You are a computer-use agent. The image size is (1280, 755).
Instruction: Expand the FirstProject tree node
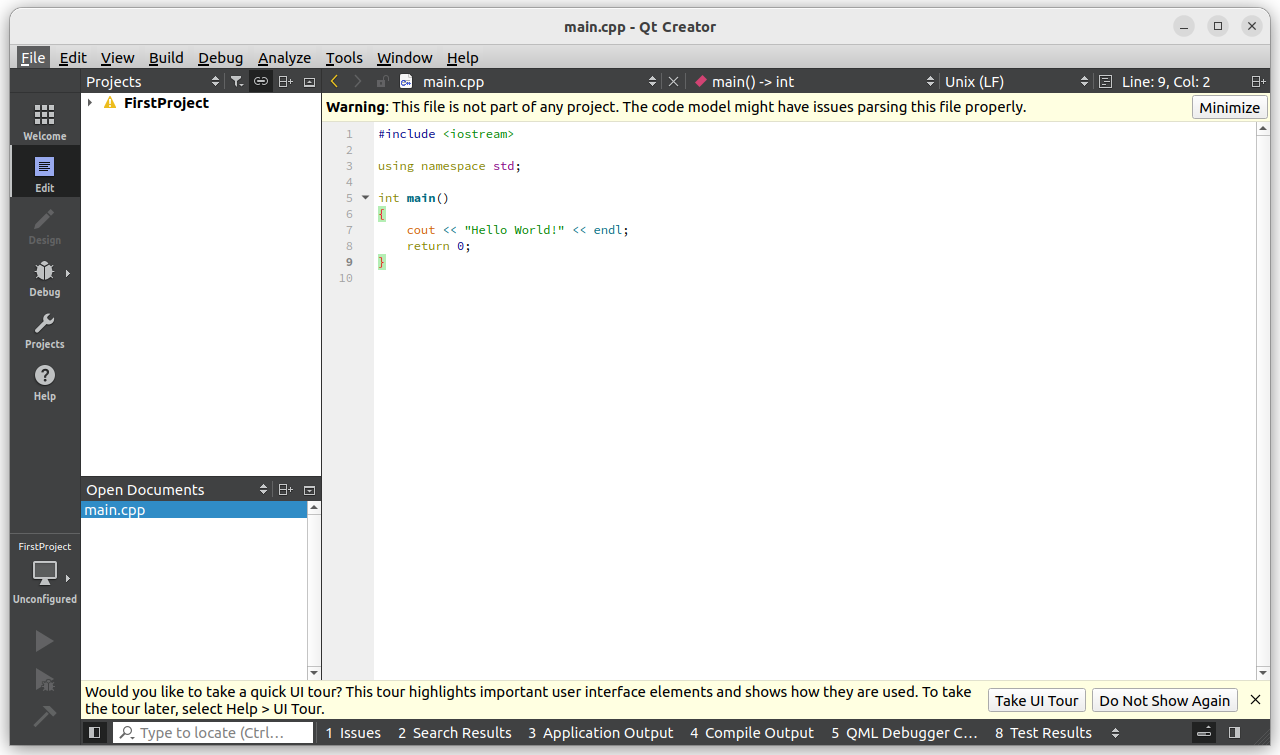[x=89, y=103]
